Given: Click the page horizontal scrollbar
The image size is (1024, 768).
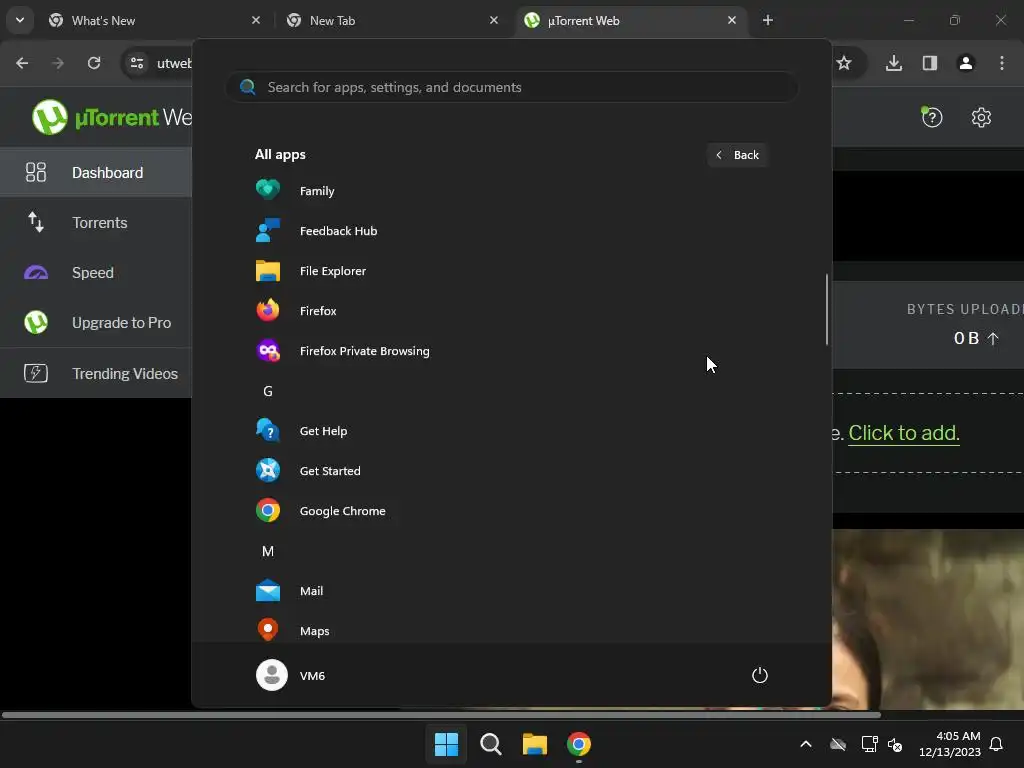Looking at the screenshot, I should point(441,714).
